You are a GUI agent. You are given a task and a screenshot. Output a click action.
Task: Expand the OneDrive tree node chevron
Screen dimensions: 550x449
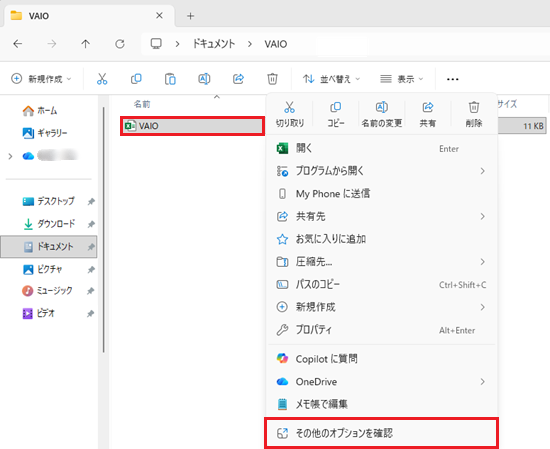pos(10,156)
